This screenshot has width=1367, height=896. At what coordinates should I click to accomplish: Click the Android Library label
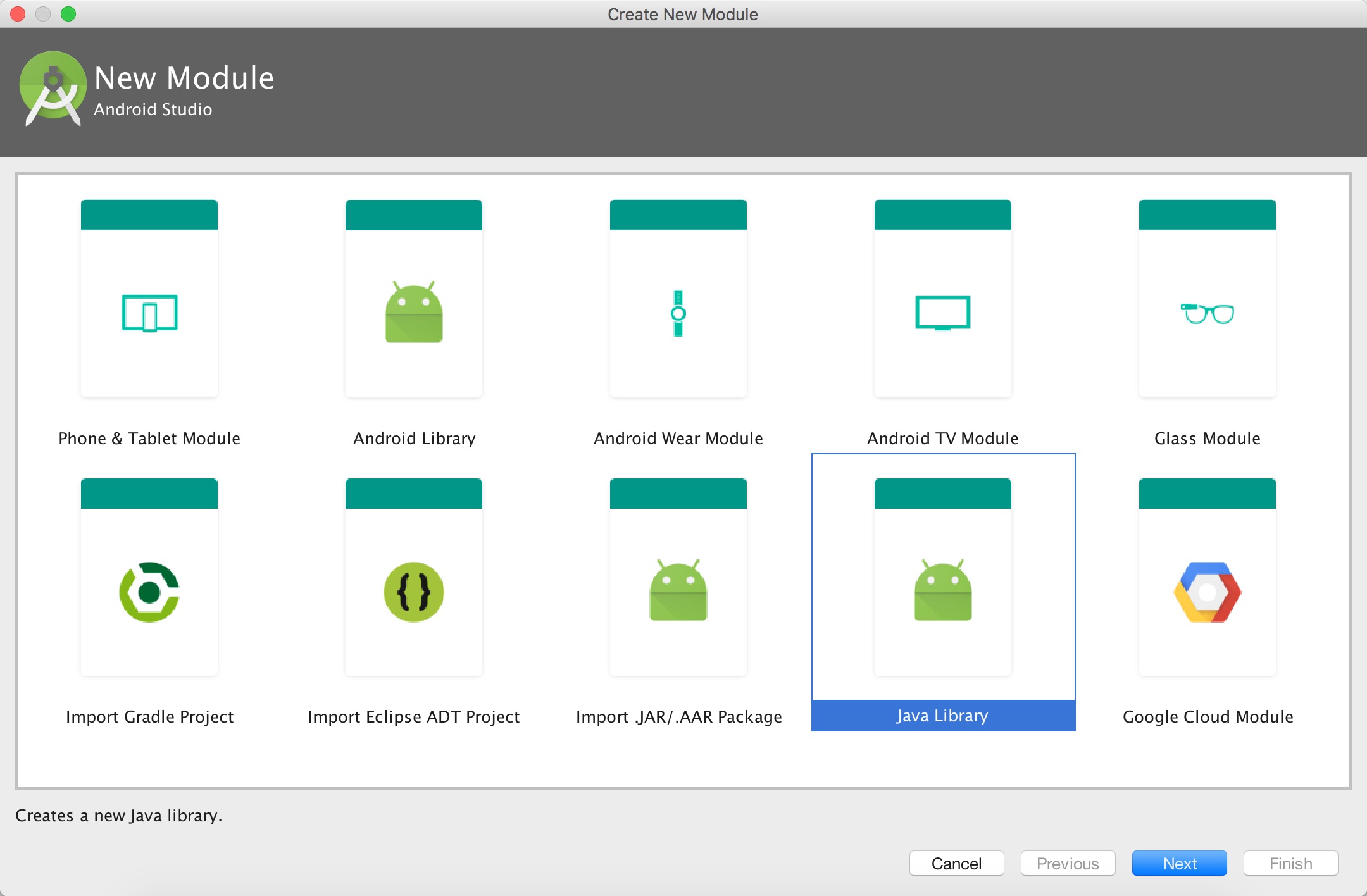[x=414, y=439]
